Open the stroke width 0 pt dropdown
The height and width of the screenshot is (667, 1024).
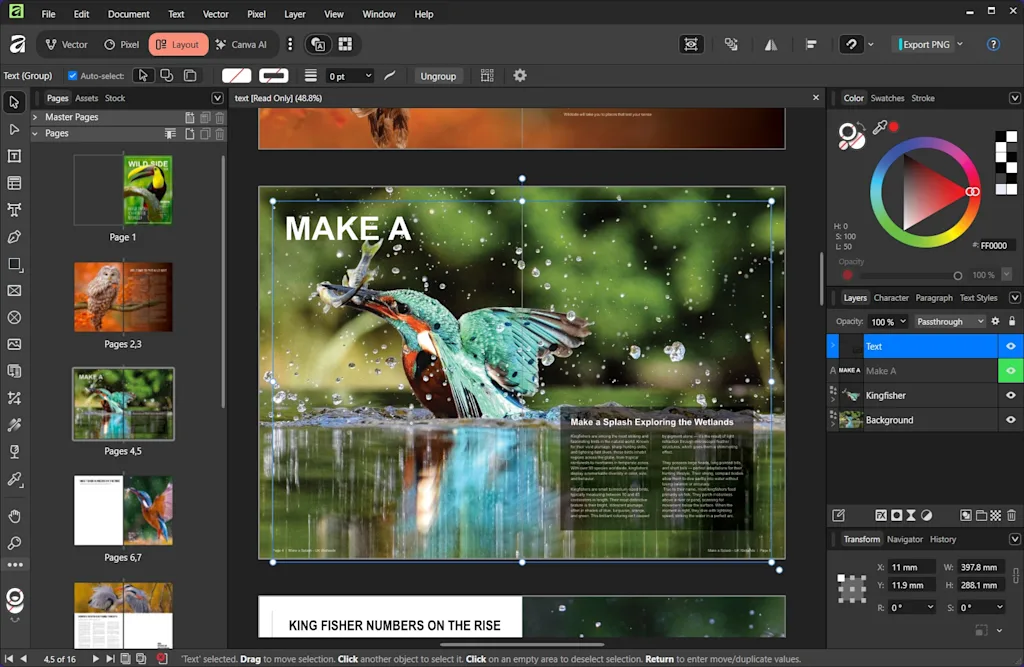tap(368, 76)
